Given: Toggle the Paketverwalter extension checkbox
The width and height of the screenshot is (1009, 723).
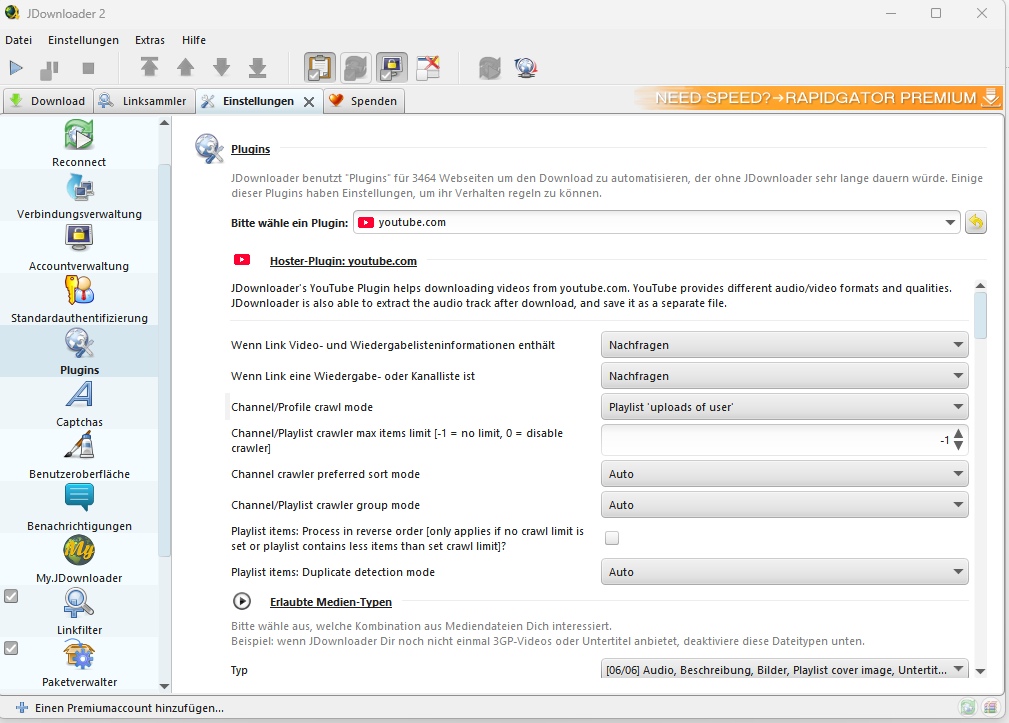Looking at the screenshot, I should [x=11, y=648].
